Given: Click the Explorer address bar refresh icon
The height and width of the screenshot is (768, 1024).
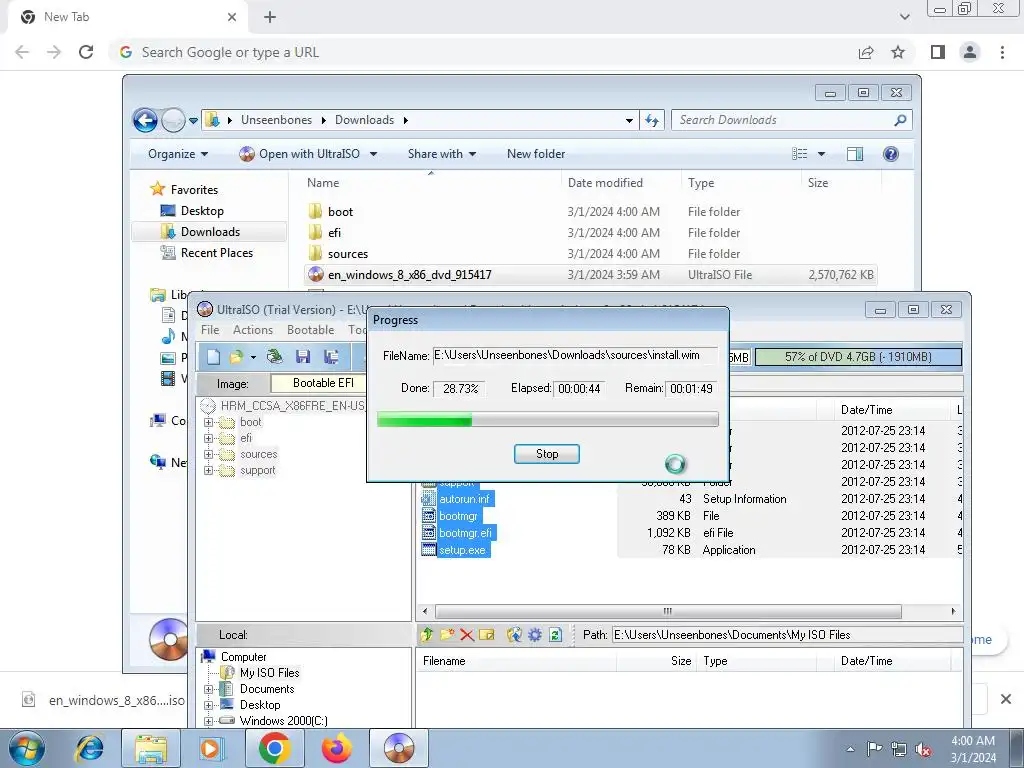Looking at the screenshot, I should (652, 120).
